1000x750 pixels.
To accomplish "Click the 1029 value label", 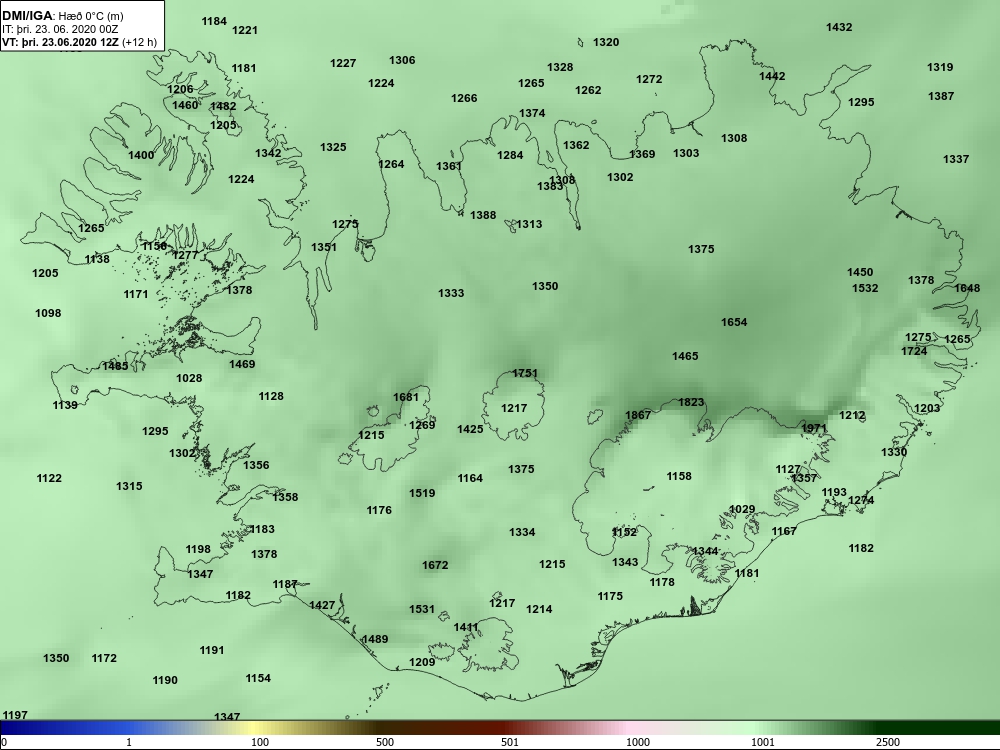I will point(742,510).
